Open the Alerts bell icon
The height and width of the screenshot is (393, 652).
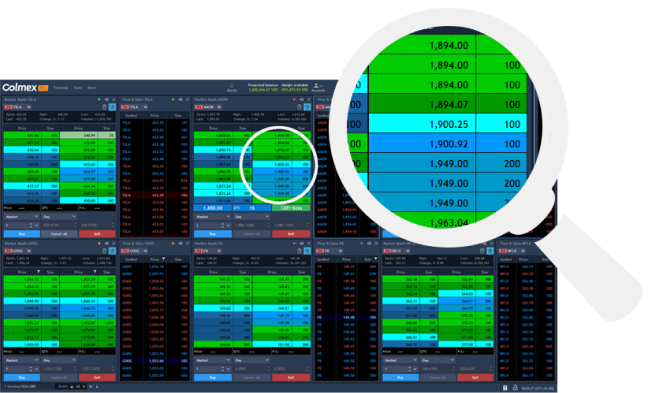tap(232, 85)
